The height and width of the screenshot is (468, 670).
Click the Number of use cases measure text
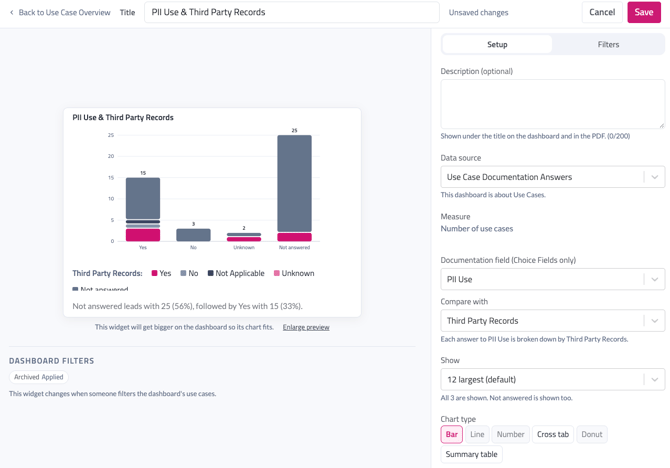(x=476, y=229)
